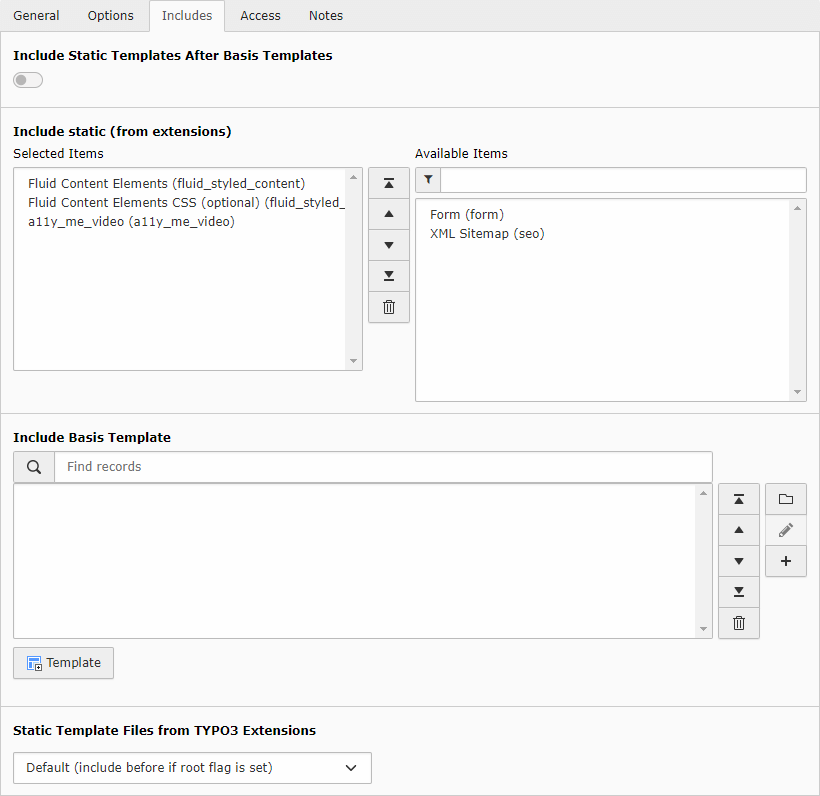Click the filter icon for Available Items
820x796 pixels.
[428, 180]
